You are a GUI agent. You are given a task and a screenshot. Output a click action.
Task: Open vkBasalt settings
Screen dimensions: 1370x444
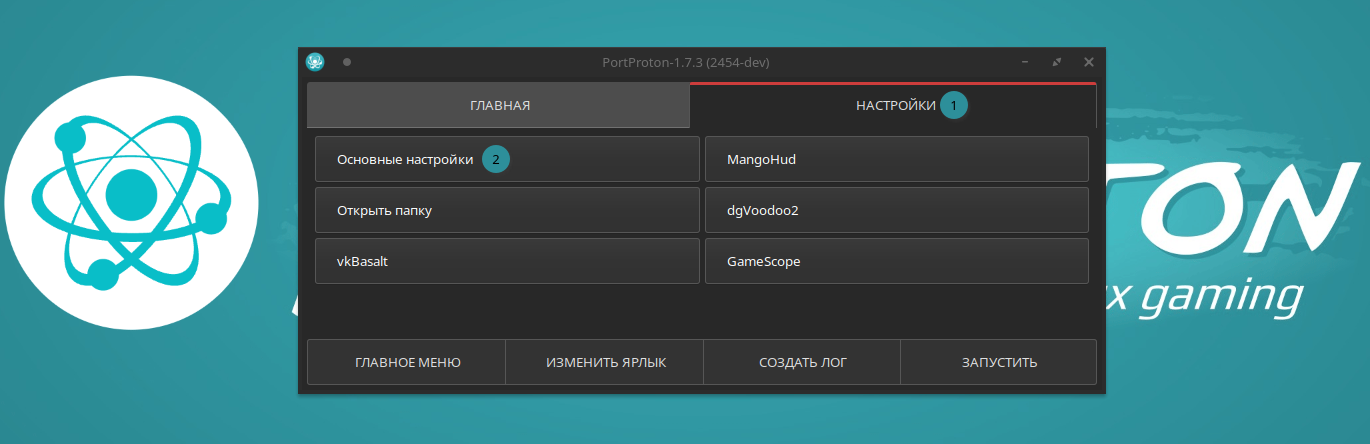tap(507, 261)
